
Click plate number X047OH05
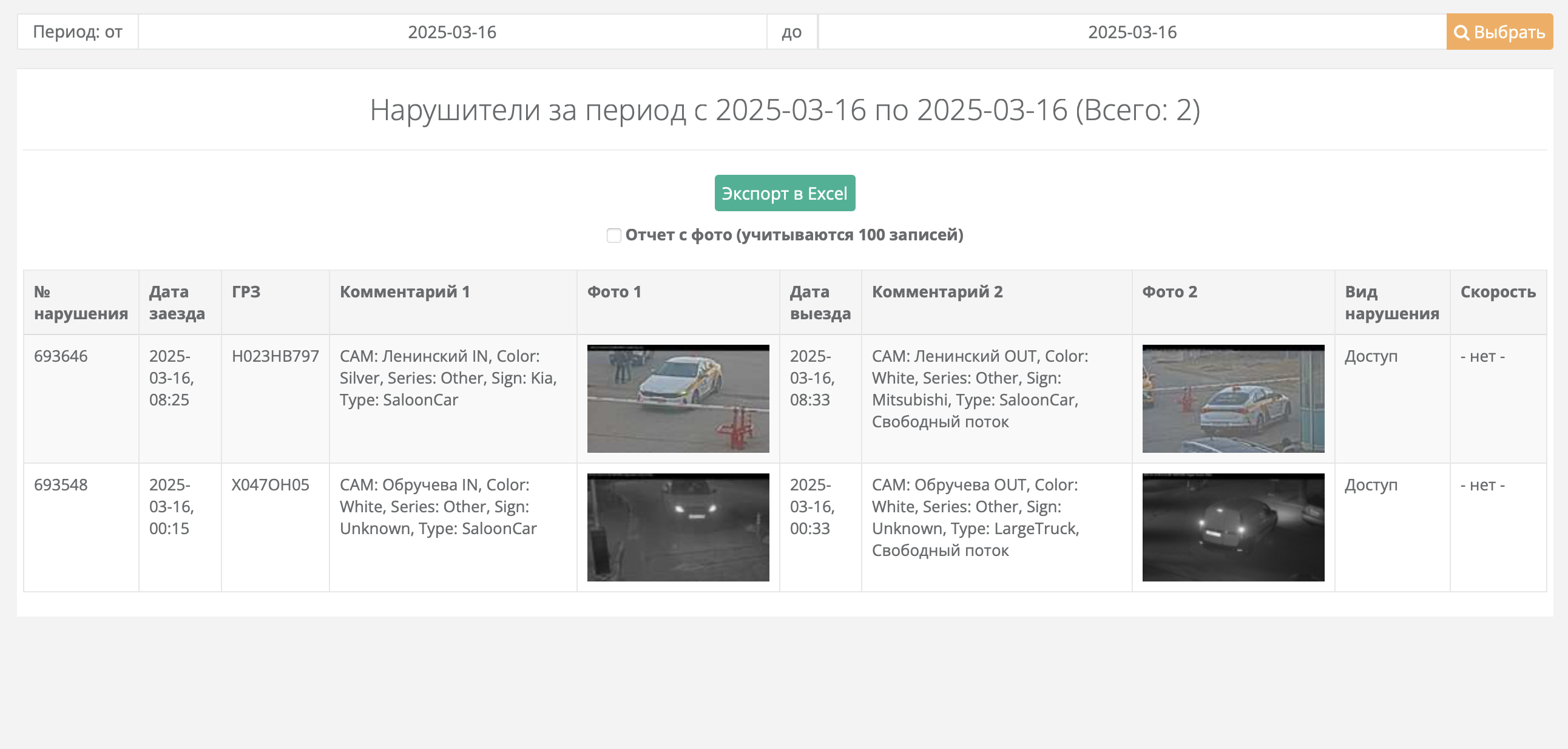(x=270, y=485)
